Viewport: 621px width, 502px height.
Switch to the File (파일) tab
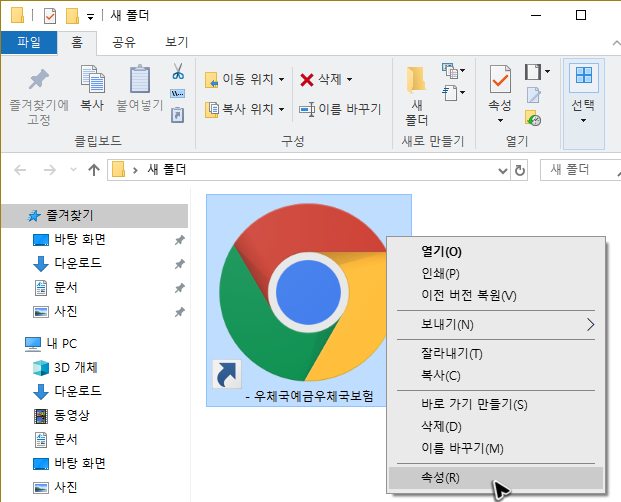click(x=29, y=42)
